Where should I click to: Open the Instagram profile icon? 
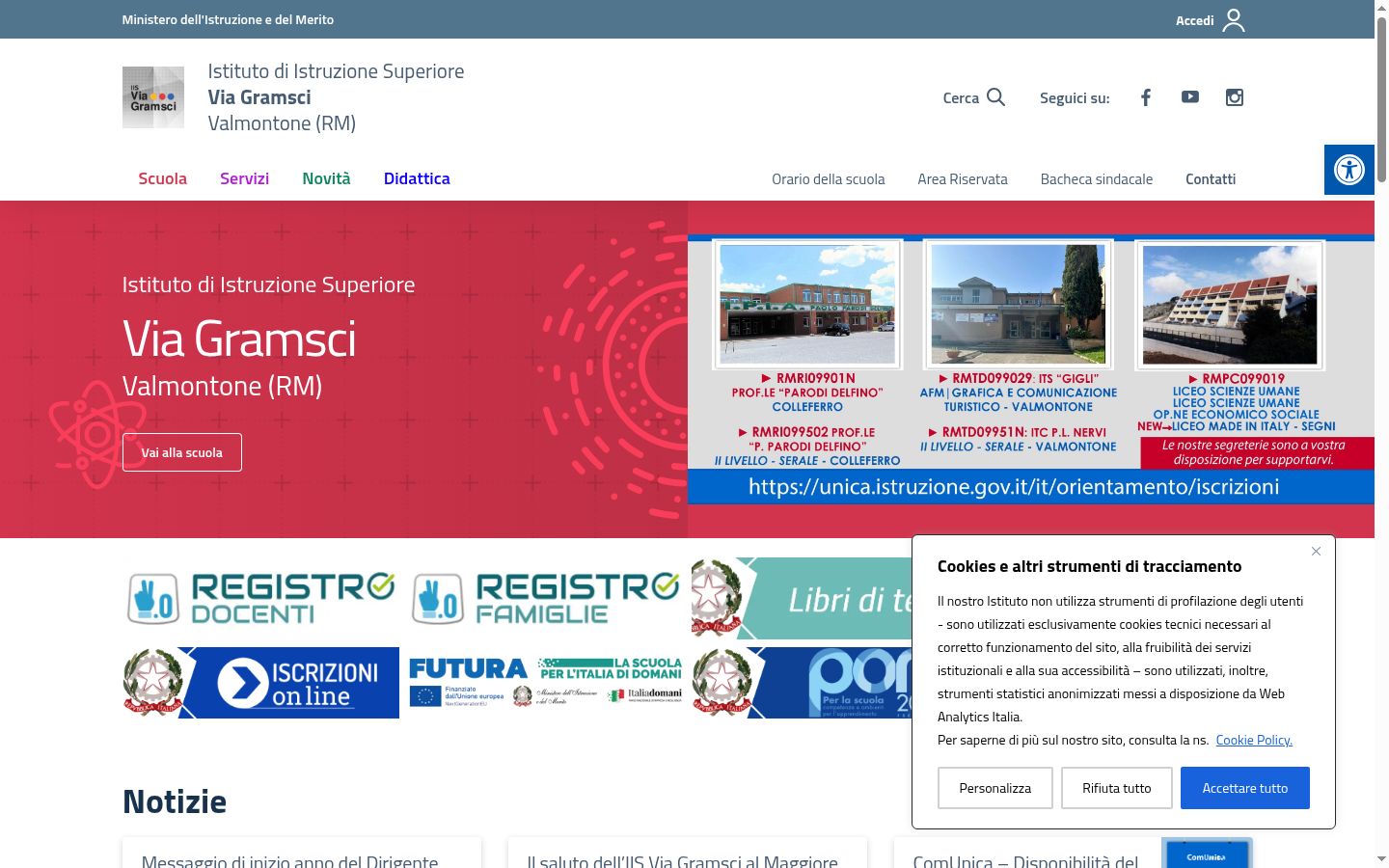pyautogui.click(x=1235, y=97)
